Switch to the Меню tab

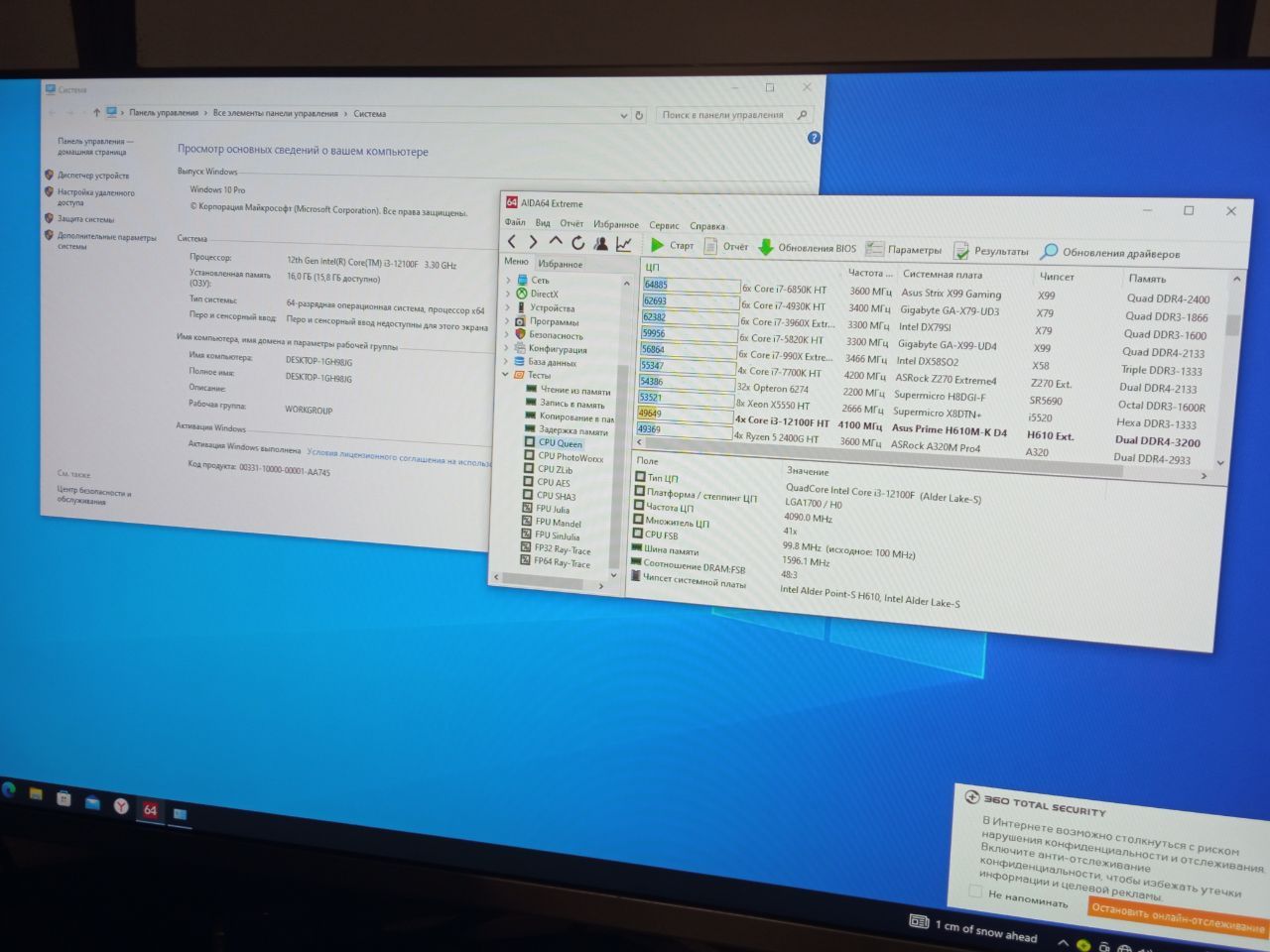coord(516,261)
